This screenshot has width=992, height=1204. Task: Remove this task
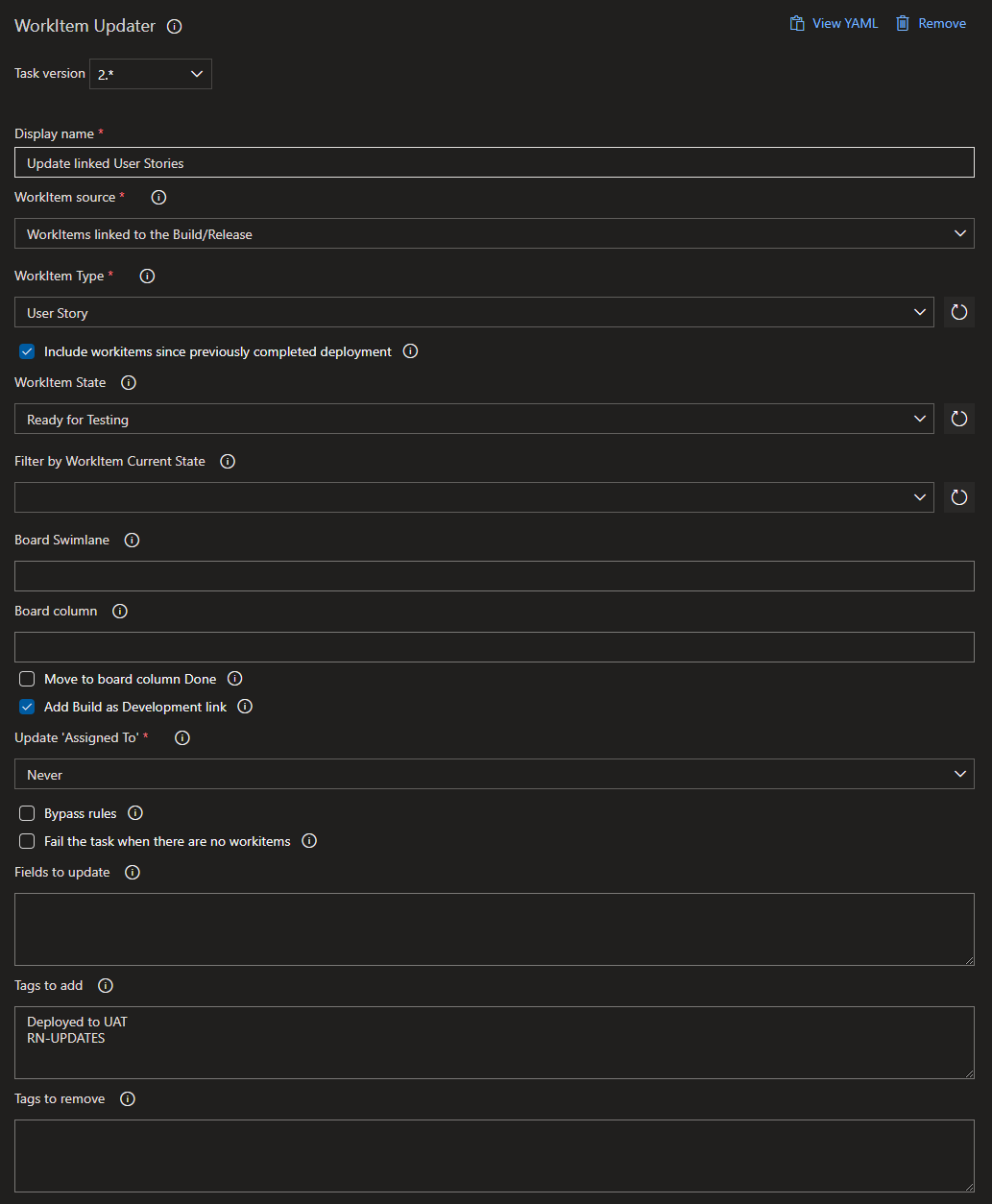point(931,23)
